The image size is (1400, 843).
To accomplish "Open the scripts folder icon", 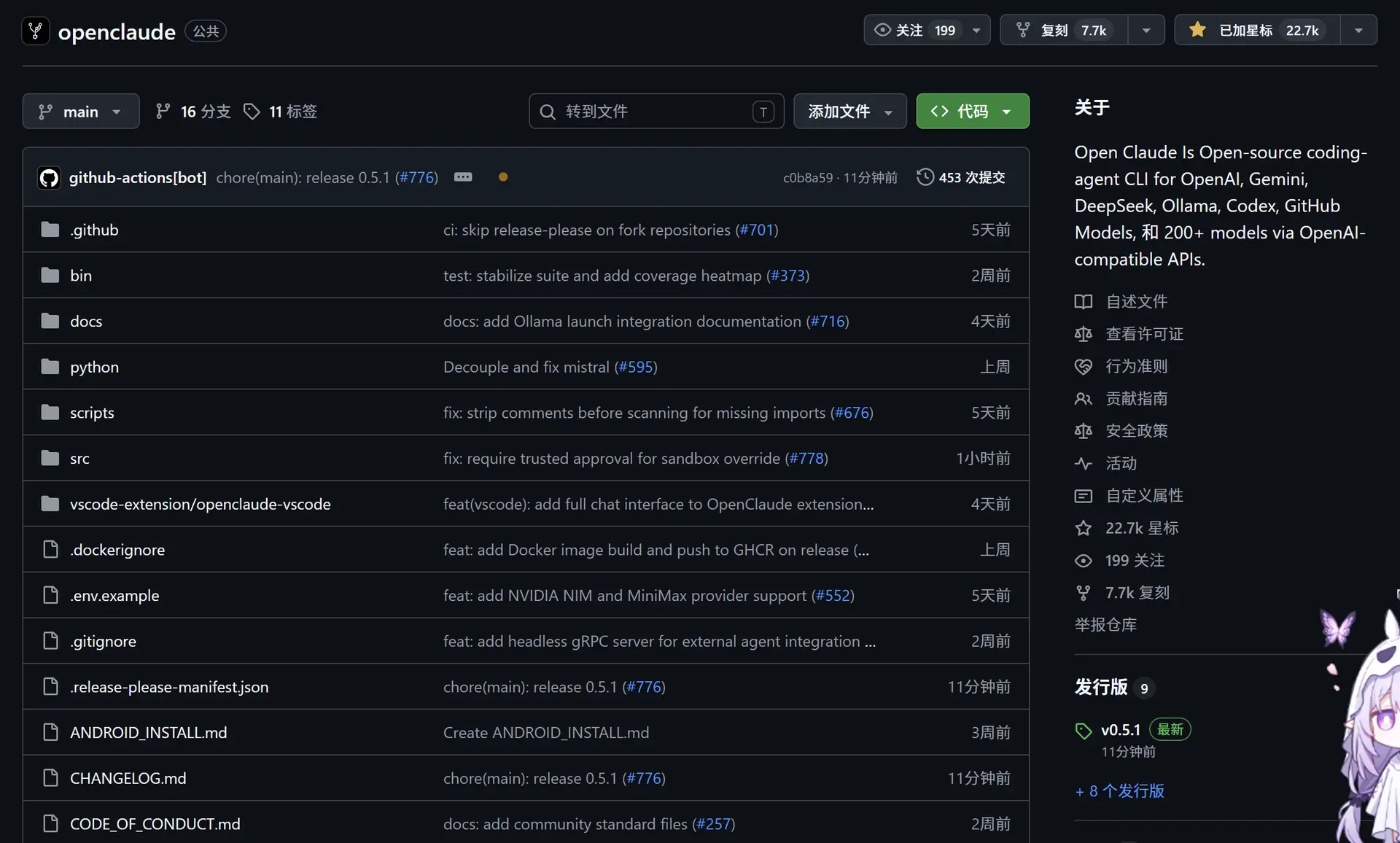I will tap(50, 413).
